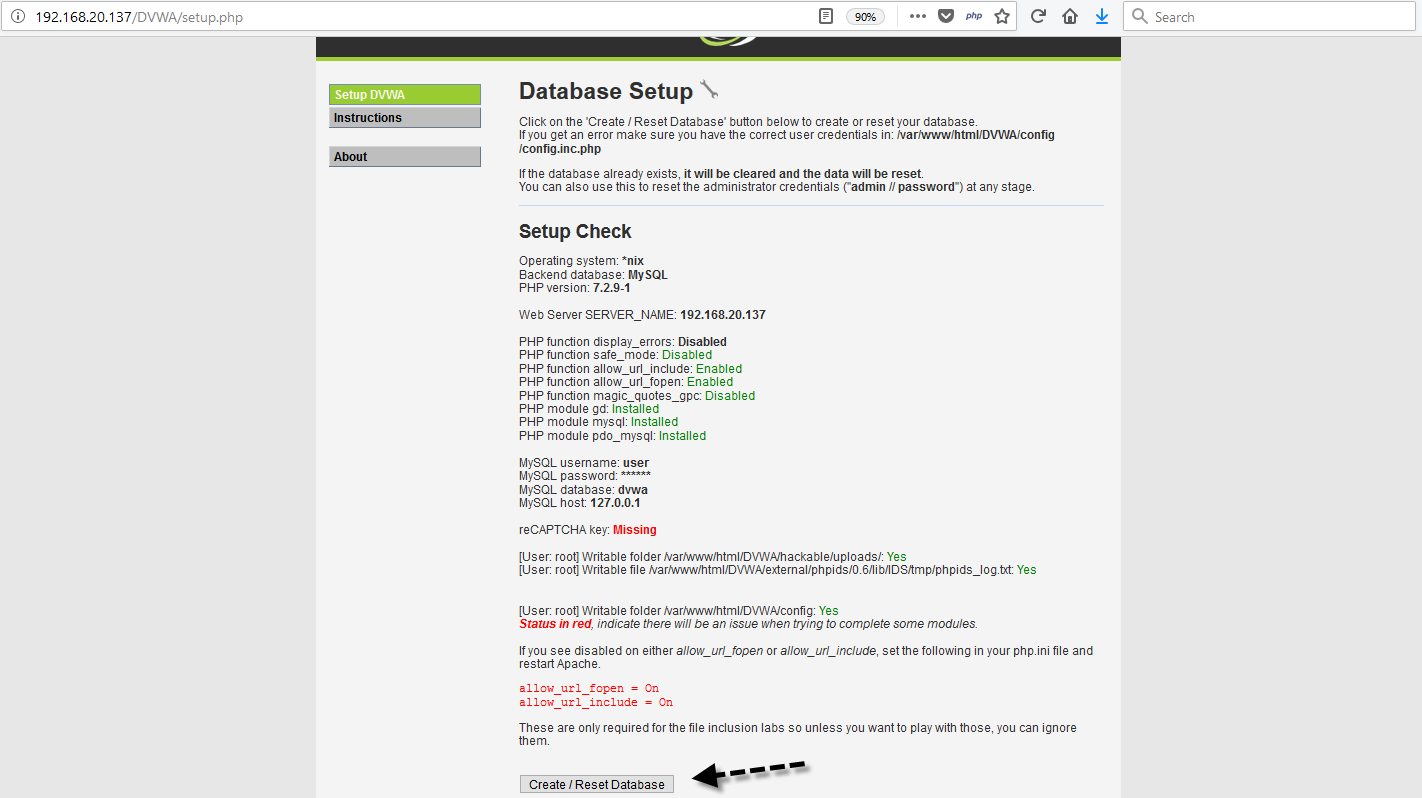
Task: Focus the browser Search field
Action: 1270,17
